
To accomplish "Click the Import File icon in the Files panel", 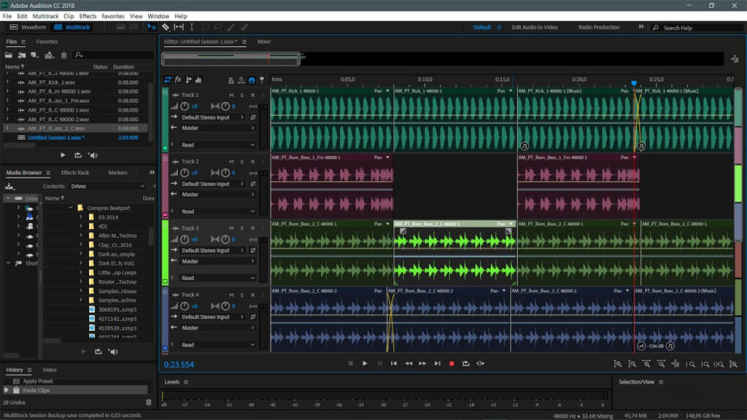I will coord(22,54).
